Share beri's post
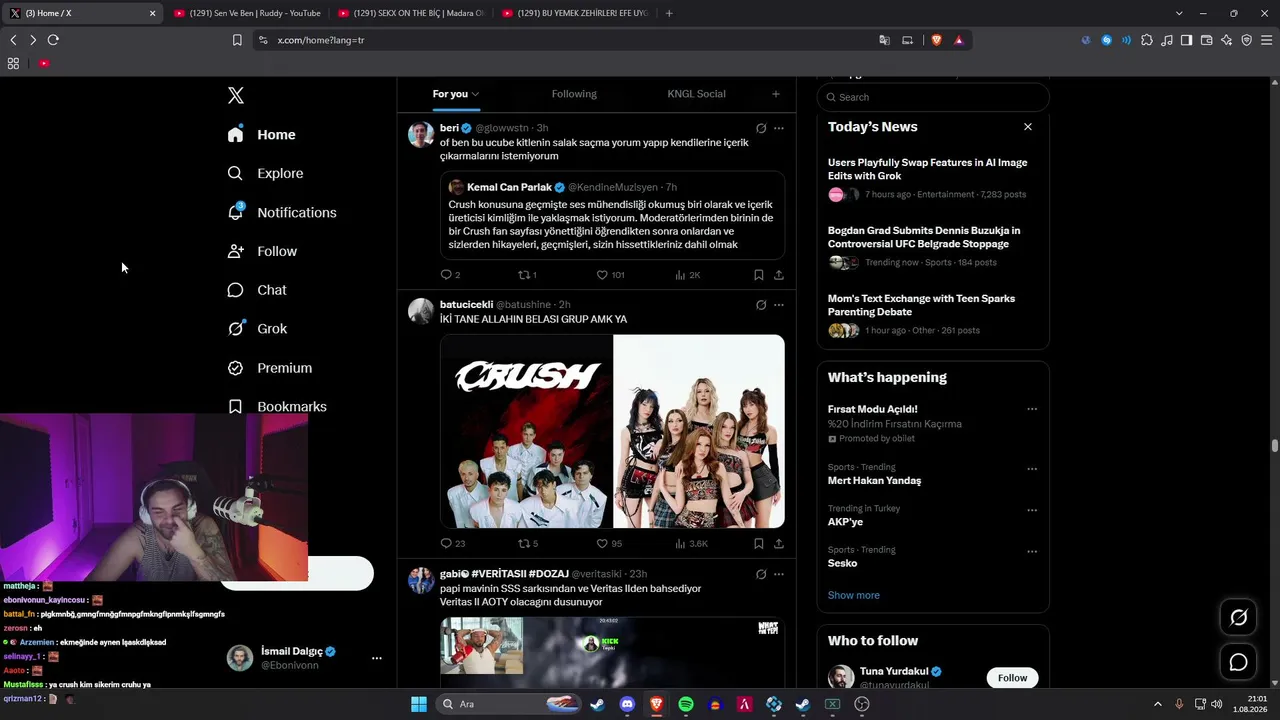 779,275
